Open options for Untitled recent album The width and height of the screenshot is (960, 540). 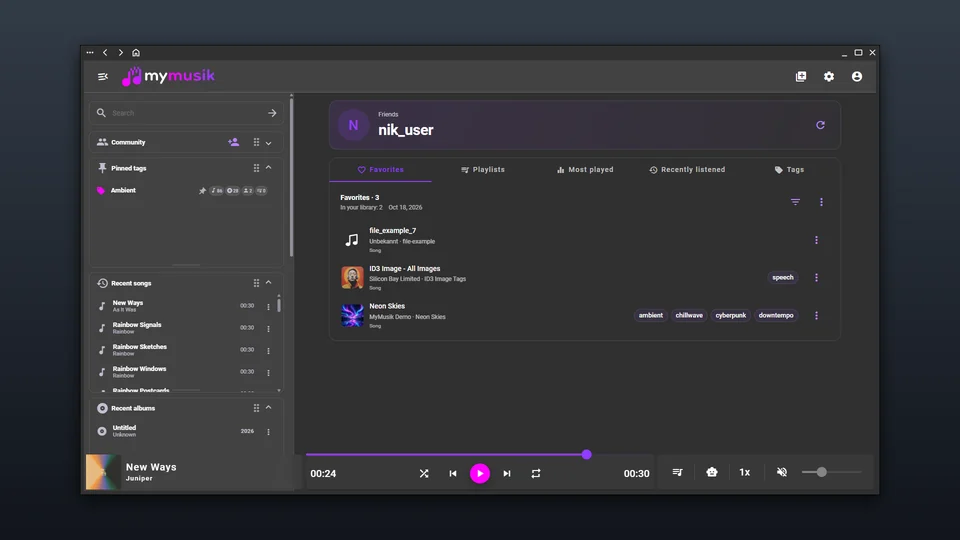(268, 432)
